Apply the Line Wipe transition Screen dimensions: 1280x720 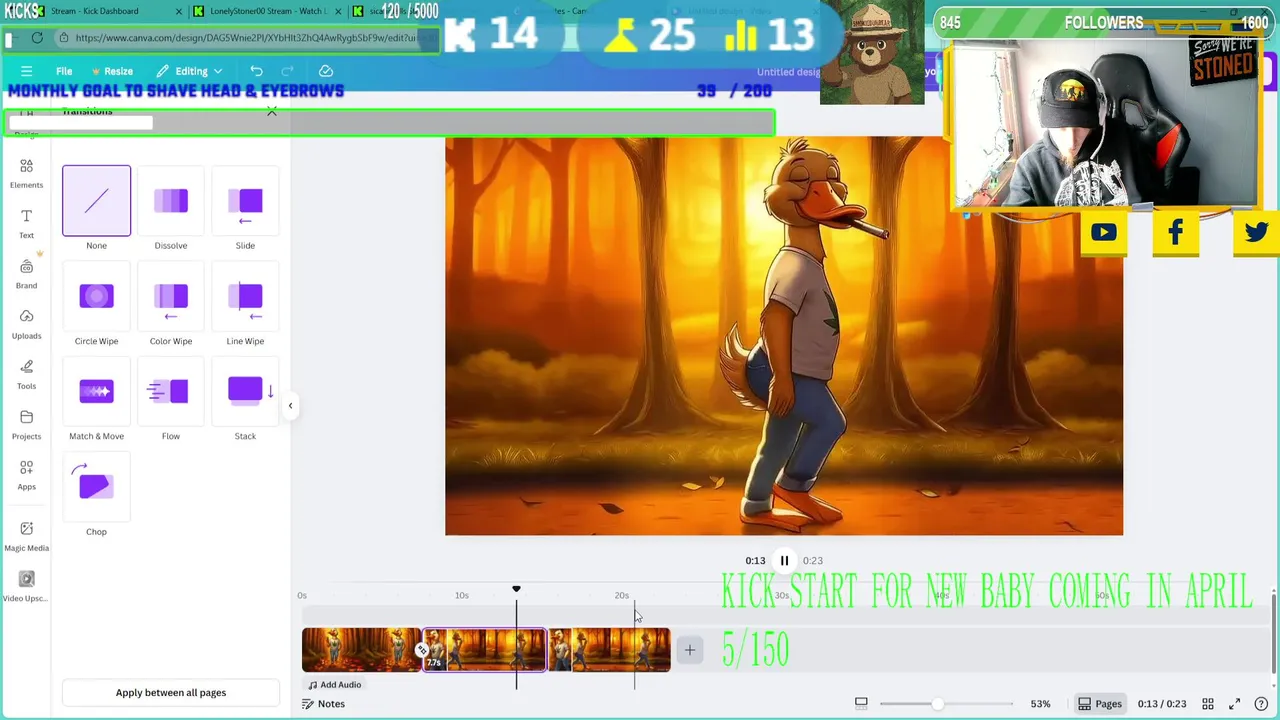245,296
